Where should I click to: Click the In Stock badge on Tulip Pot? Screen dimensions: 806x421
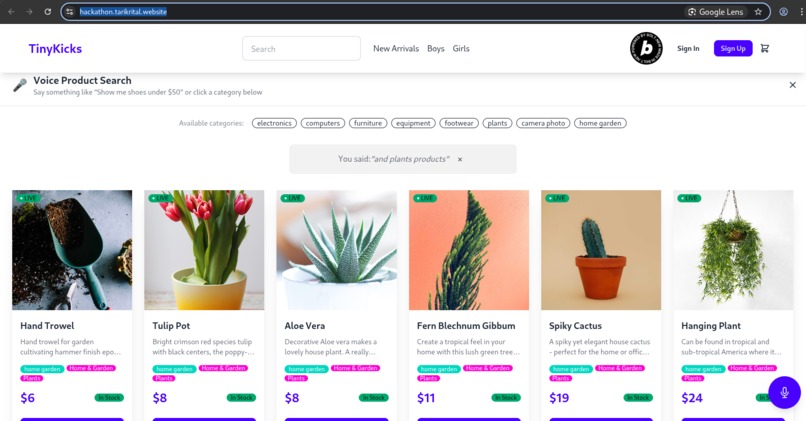tap(241, 397)
